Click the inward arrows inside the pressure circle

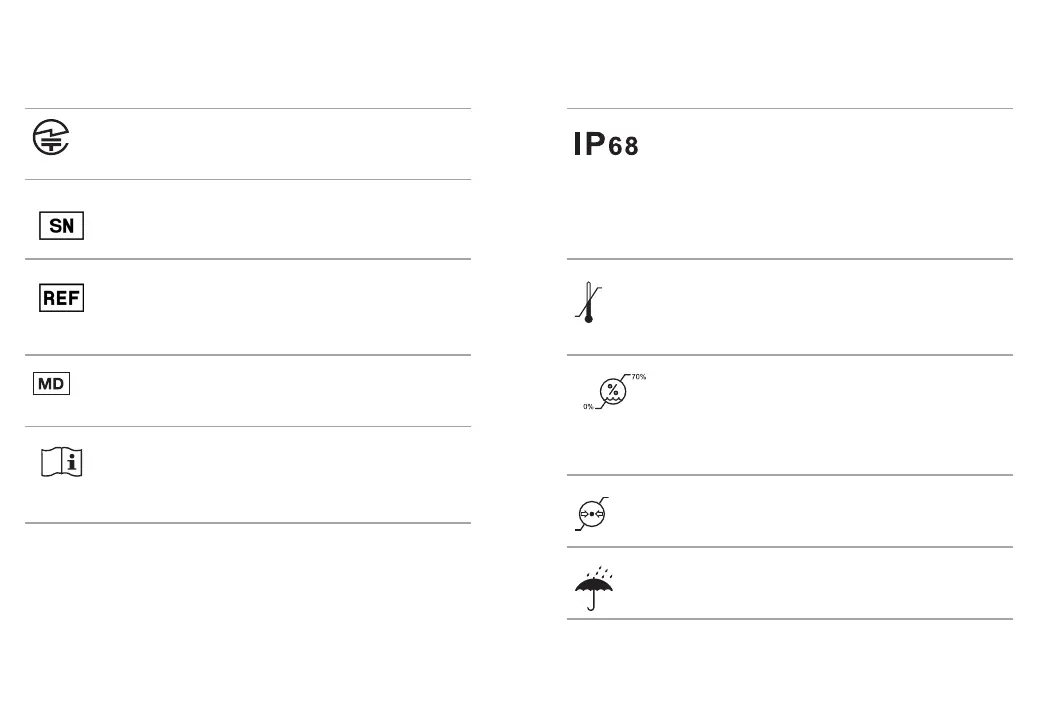point(591,514)
